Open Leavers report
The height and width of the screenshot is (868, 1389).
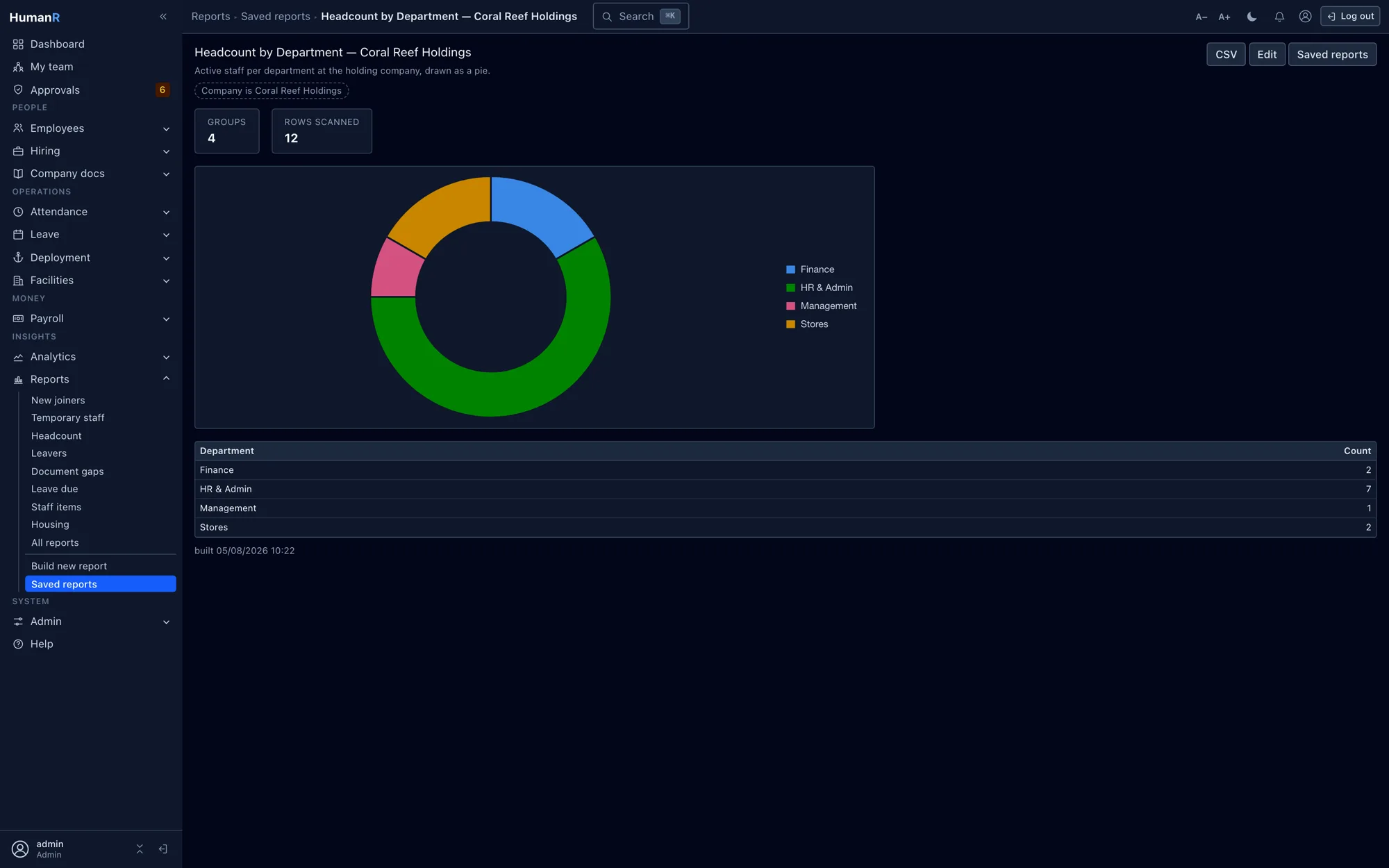[49, 453]
